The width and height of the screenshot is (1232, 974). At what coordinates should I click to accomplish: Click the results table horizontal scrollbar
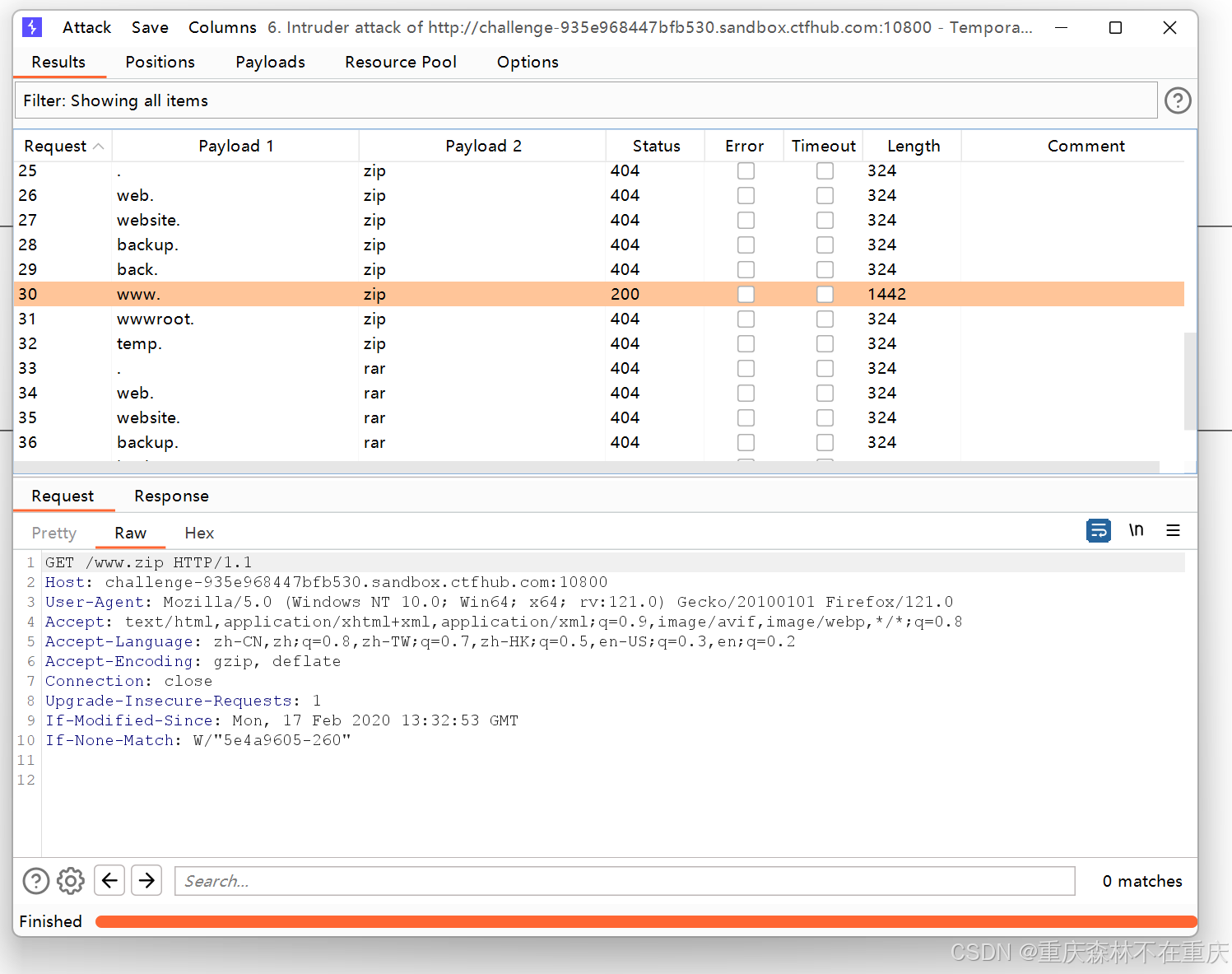pyautogui.click(x=587, y=467)
